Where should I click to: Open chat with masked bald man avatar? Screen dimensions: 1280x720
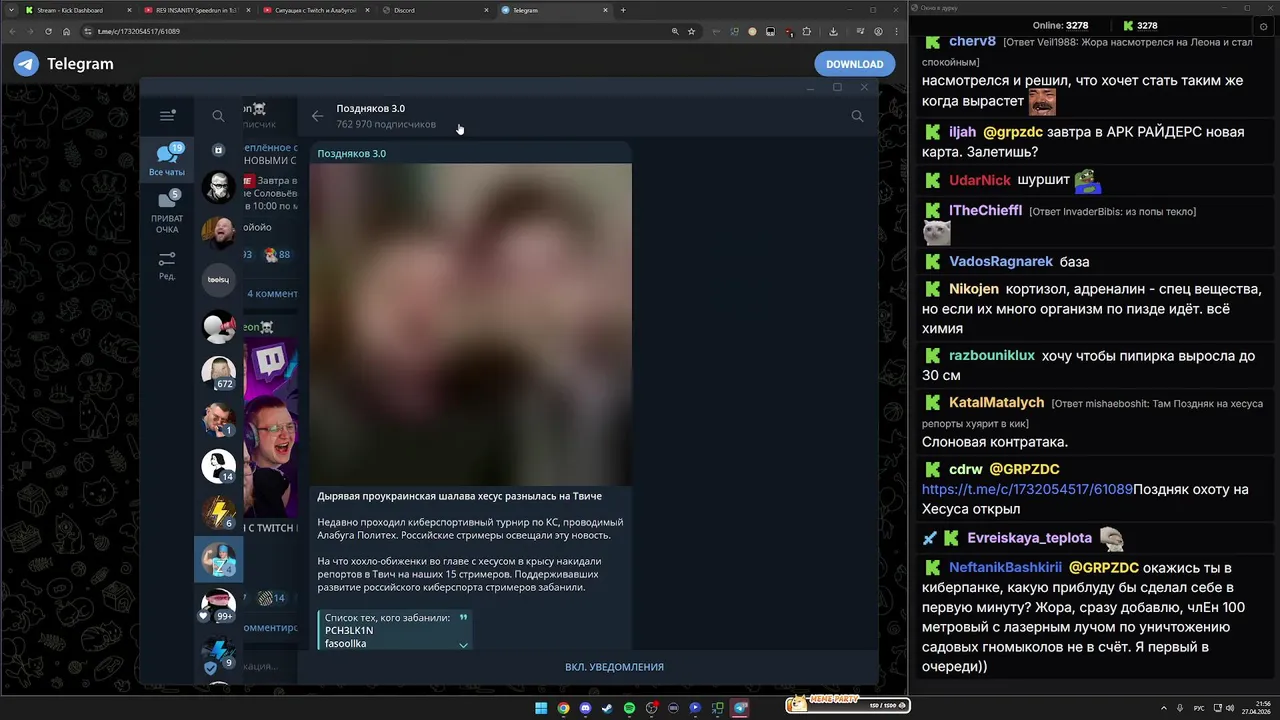[x=219, y=186]
